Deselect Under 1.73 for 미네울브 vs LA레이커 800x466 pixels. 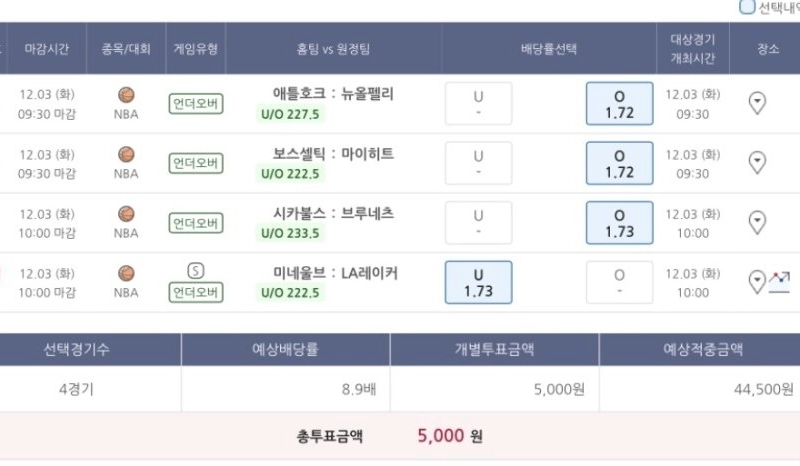(x=478, y=282)
